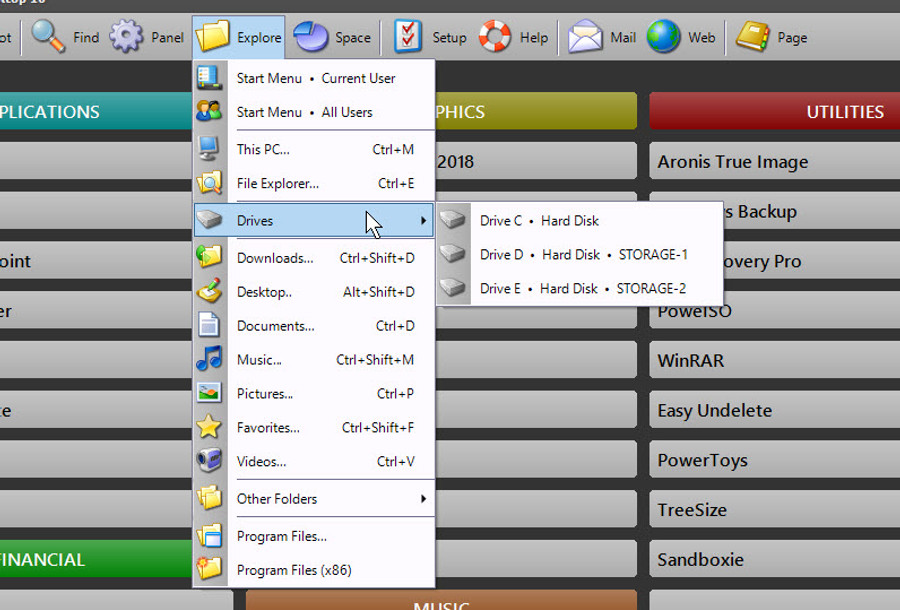This screenshot has height=610, width=900.
Task: Click the Pictures landscape icon
Action: pos(209,393)
